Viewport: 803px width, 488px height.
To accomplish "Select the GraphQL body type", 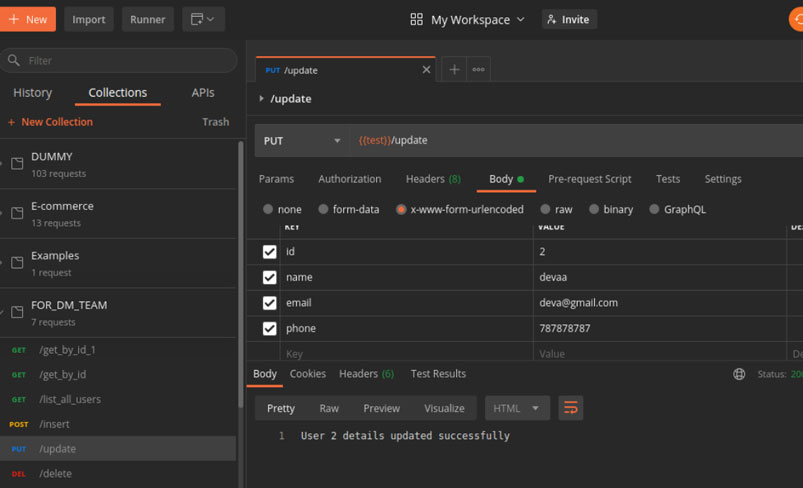I will 654,209.
